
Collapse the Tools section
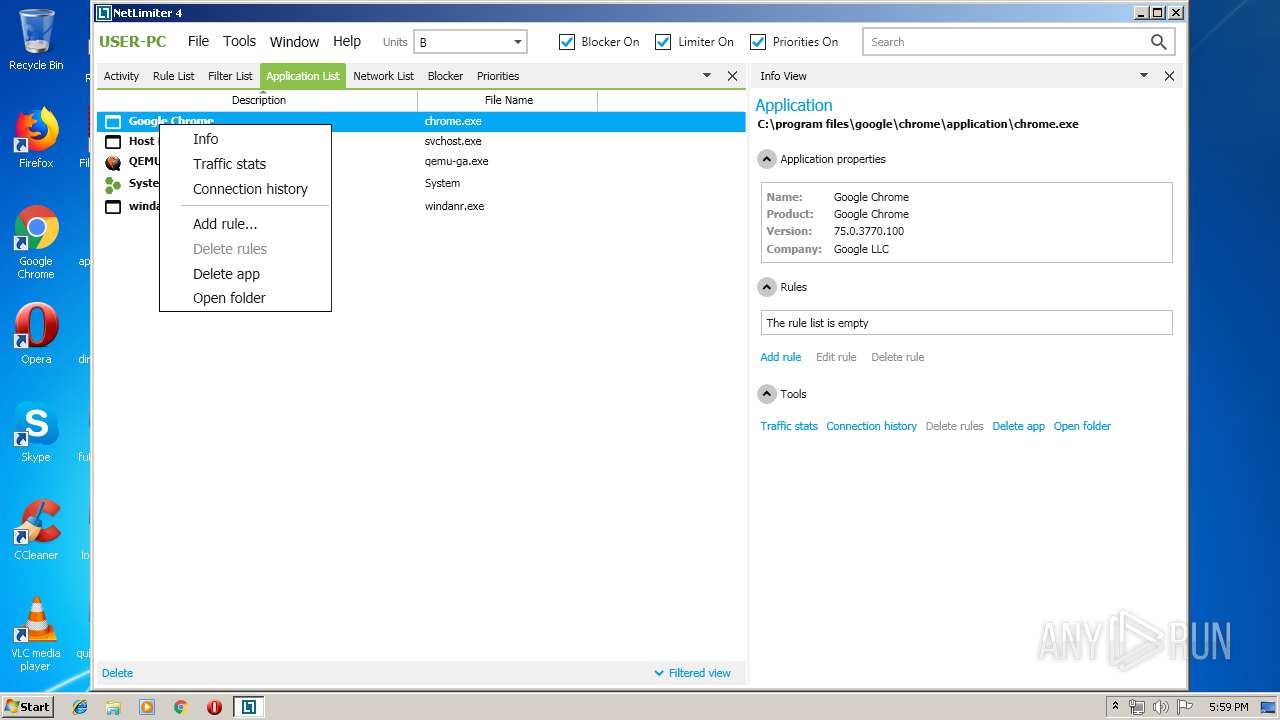point(767,394)
